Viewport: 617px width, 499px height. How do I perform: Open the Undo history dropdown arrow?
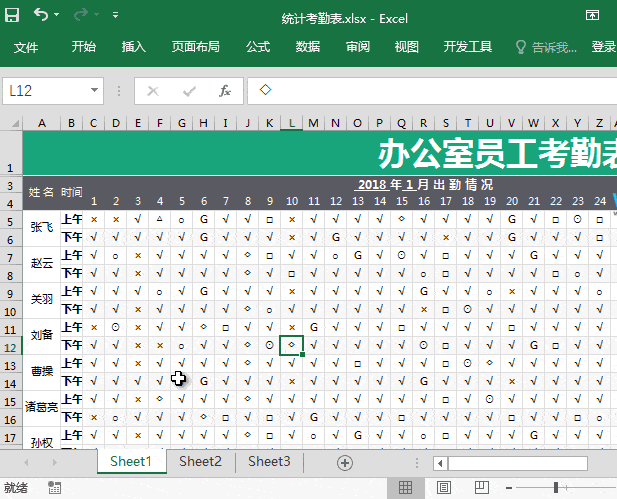click(57, 16)
